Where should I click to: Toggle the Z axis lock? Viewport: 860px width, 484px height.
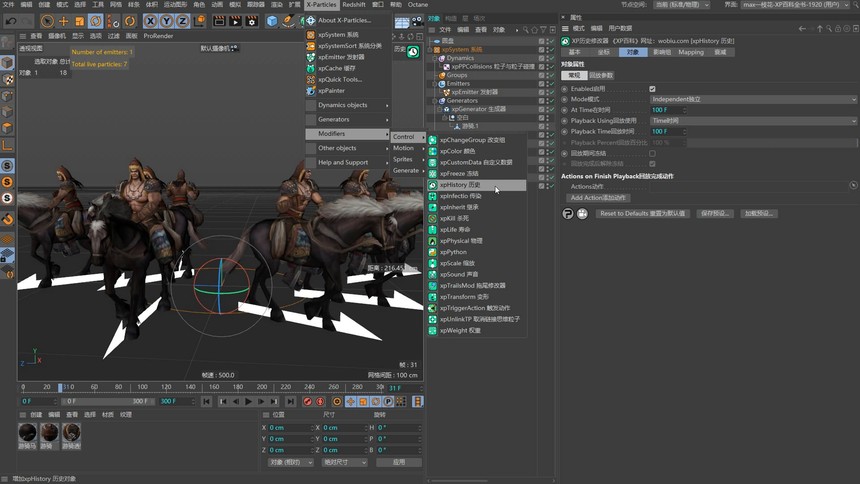click(182, 21)
